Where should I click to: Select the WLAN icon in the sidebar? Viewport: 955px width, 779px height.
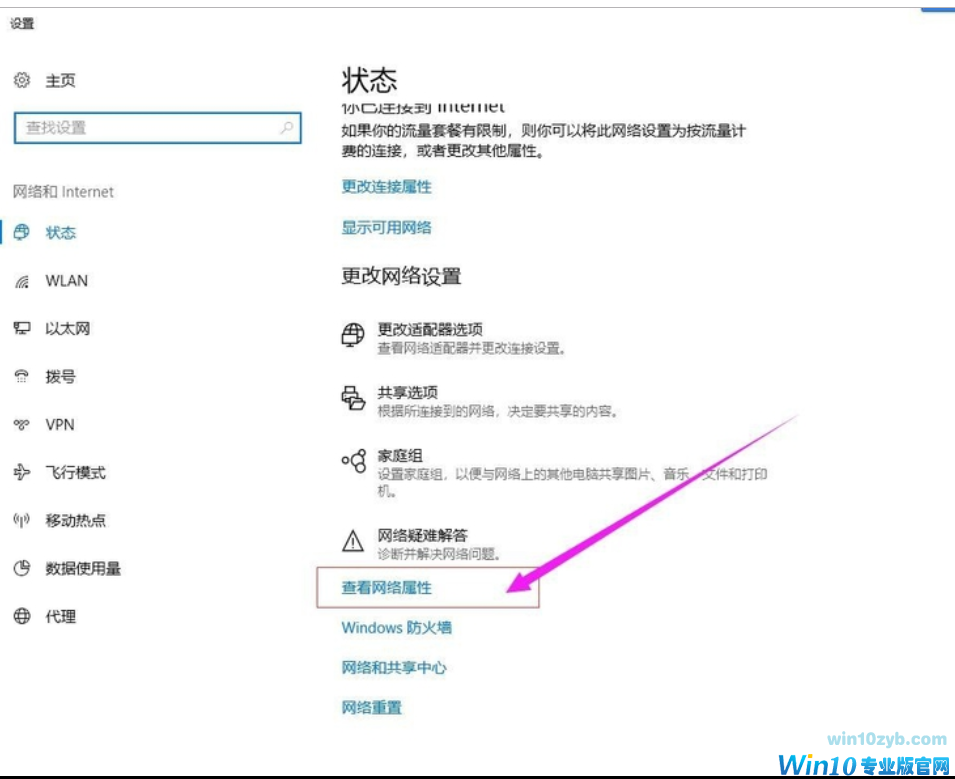22,280
